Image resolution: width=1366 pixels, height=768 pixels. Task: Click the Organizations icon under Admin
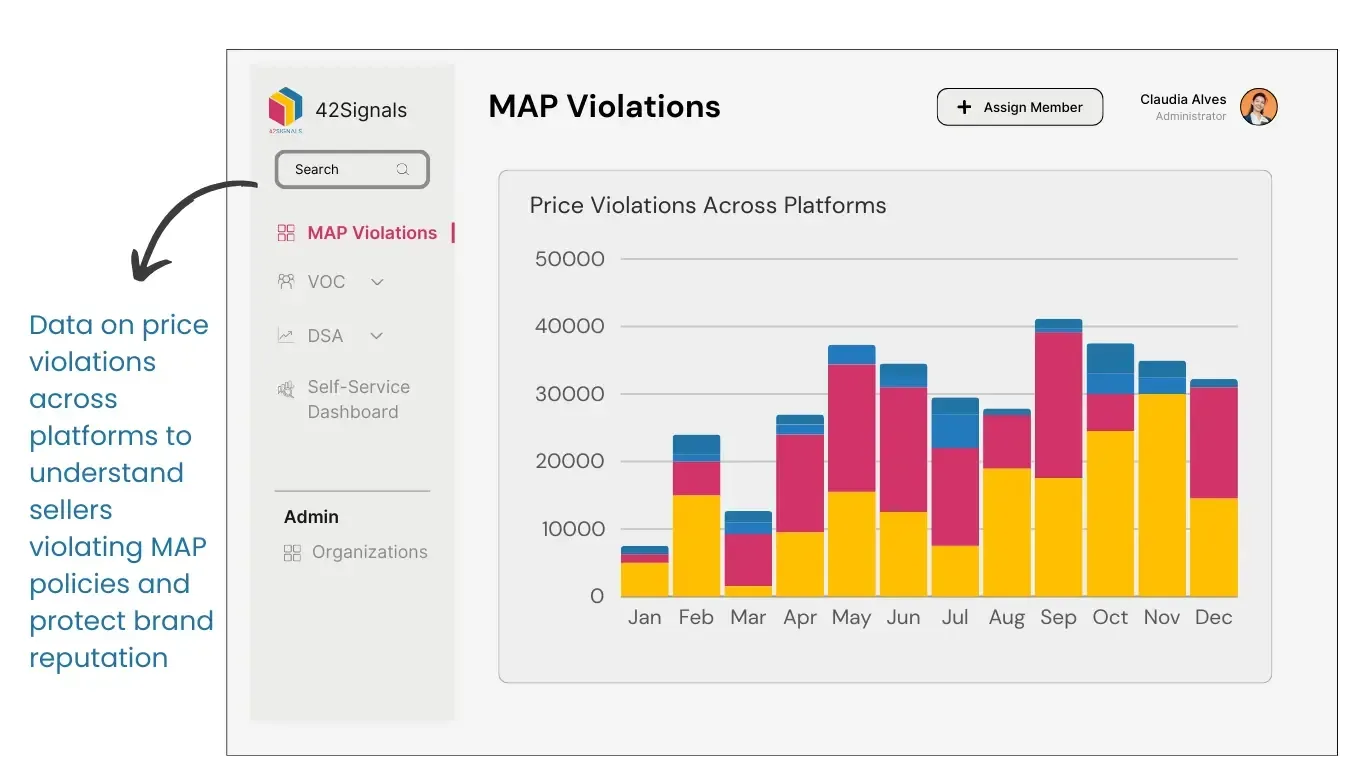point(290,551)
